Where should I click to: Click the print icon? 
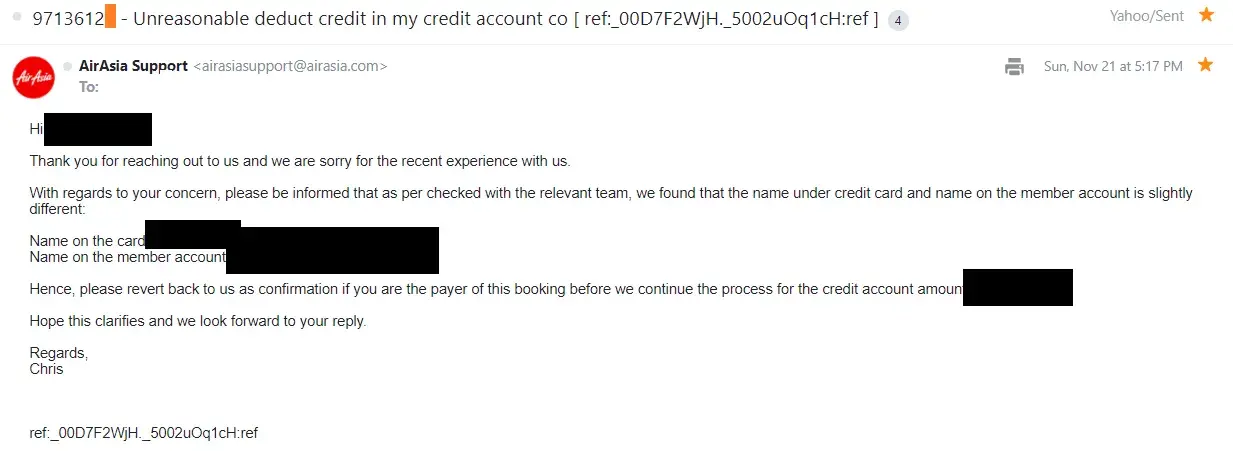point(1014,67)
